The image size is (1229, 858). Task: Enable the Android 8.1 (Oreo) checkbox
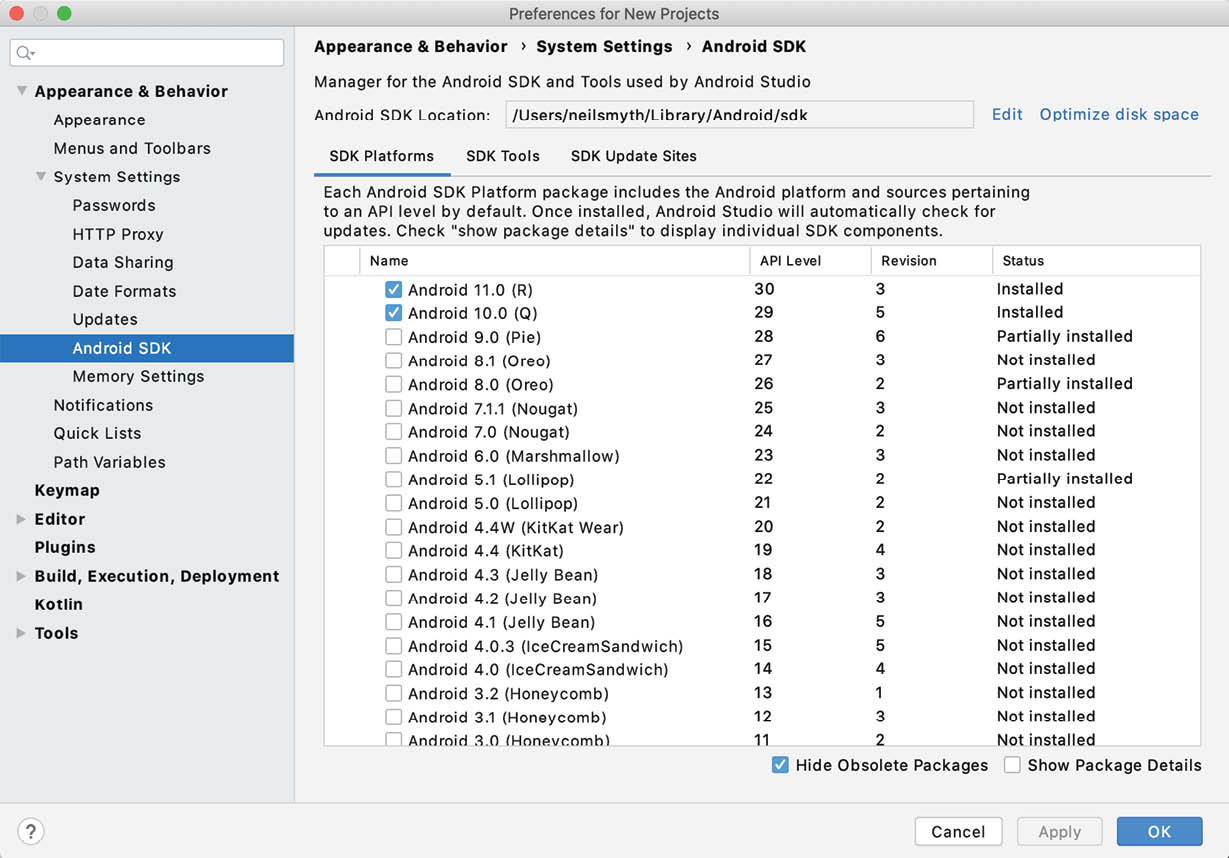(394, 361)
